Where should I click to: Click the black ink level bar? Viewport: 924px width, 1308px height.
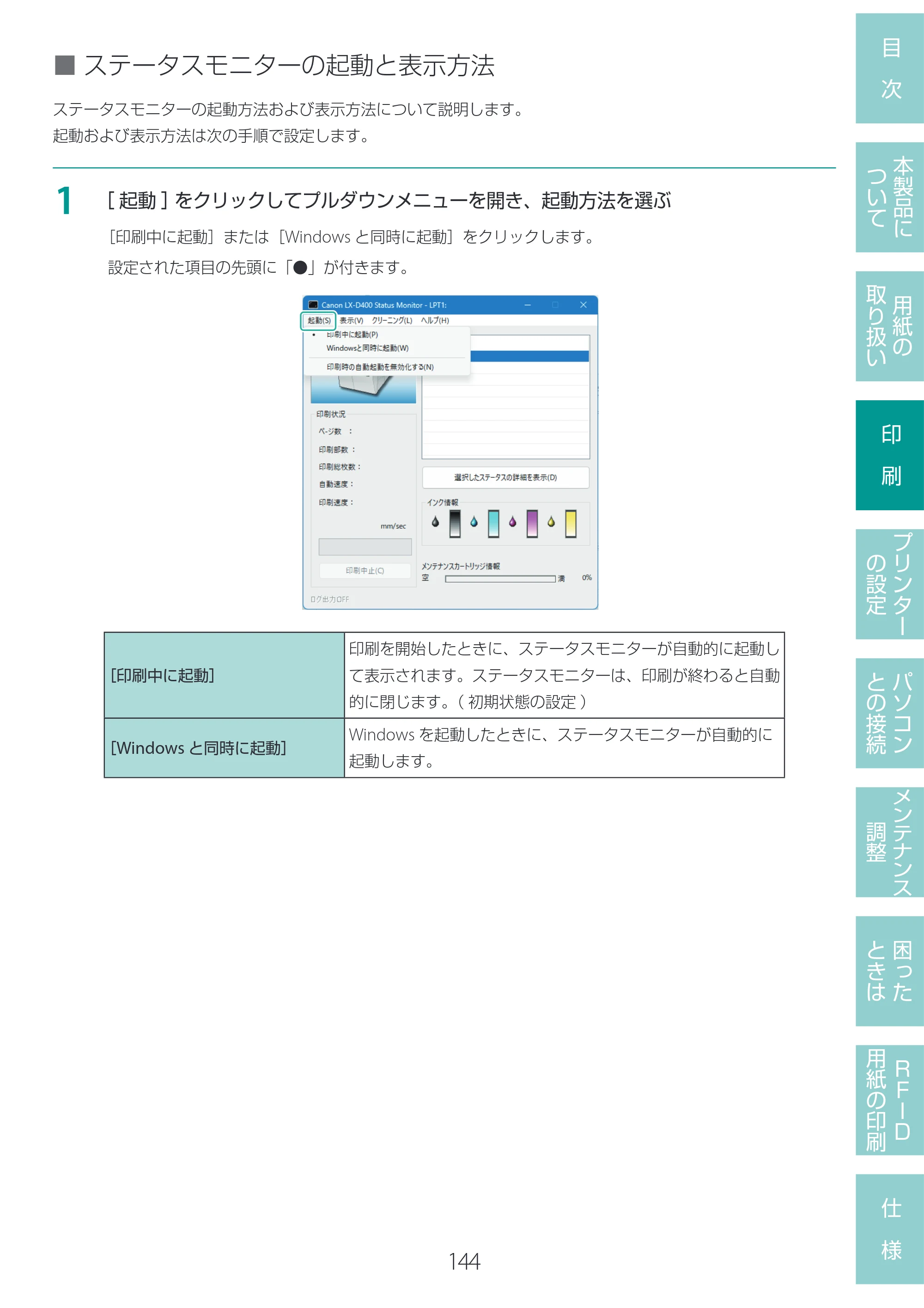click(455, 524)
